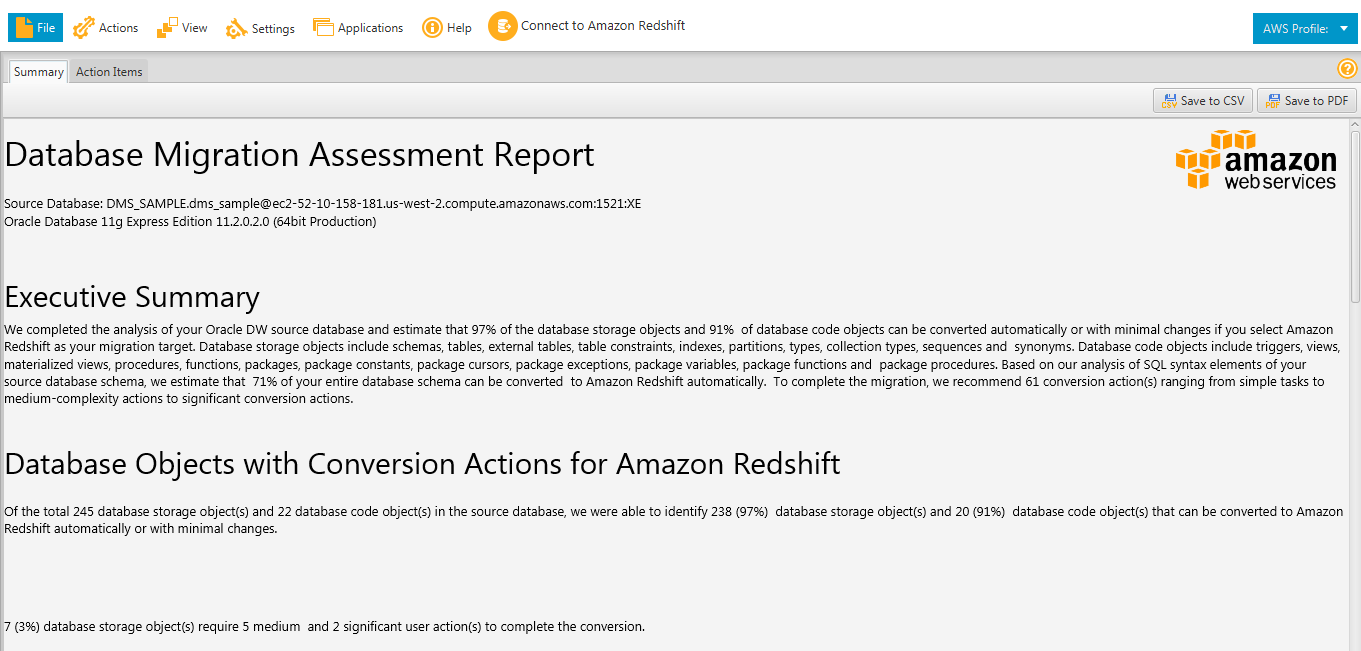Click Connect to Amazon Redshift label
The image size is (1361, 651).
(x=603, y=26)
